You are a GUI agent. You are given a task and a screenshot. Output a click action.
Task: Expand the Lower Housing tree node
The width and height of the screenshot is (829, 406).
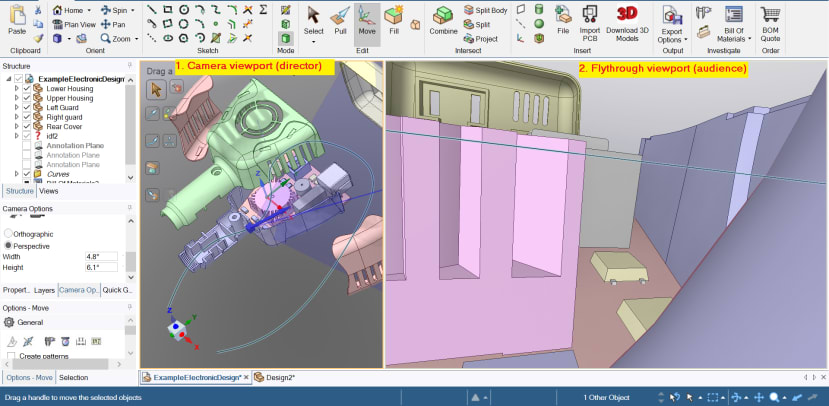[x=17, y=88]
